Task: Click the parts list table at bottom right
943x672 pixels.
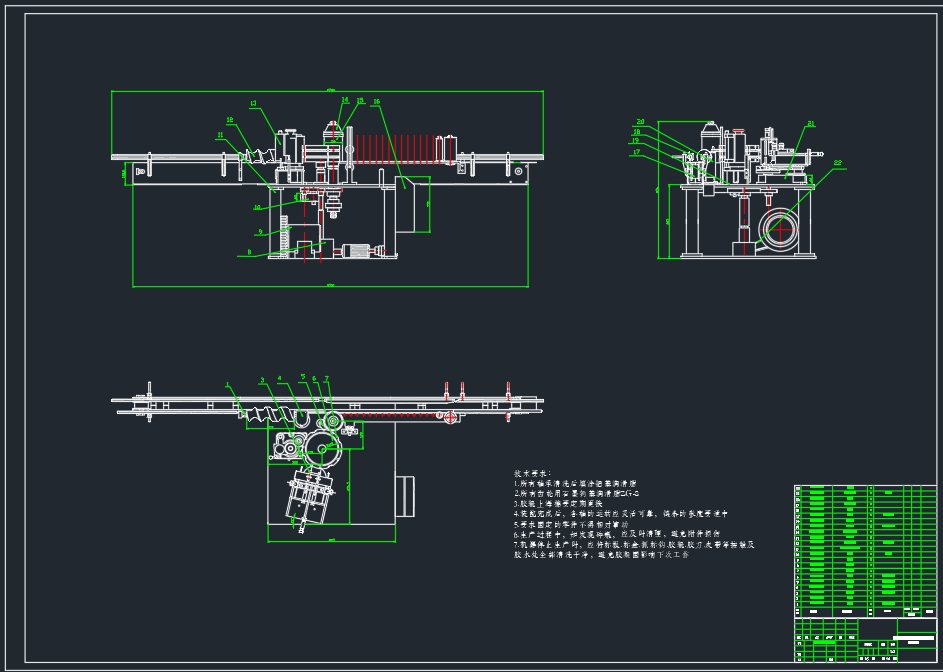Action: coord(865,551)
